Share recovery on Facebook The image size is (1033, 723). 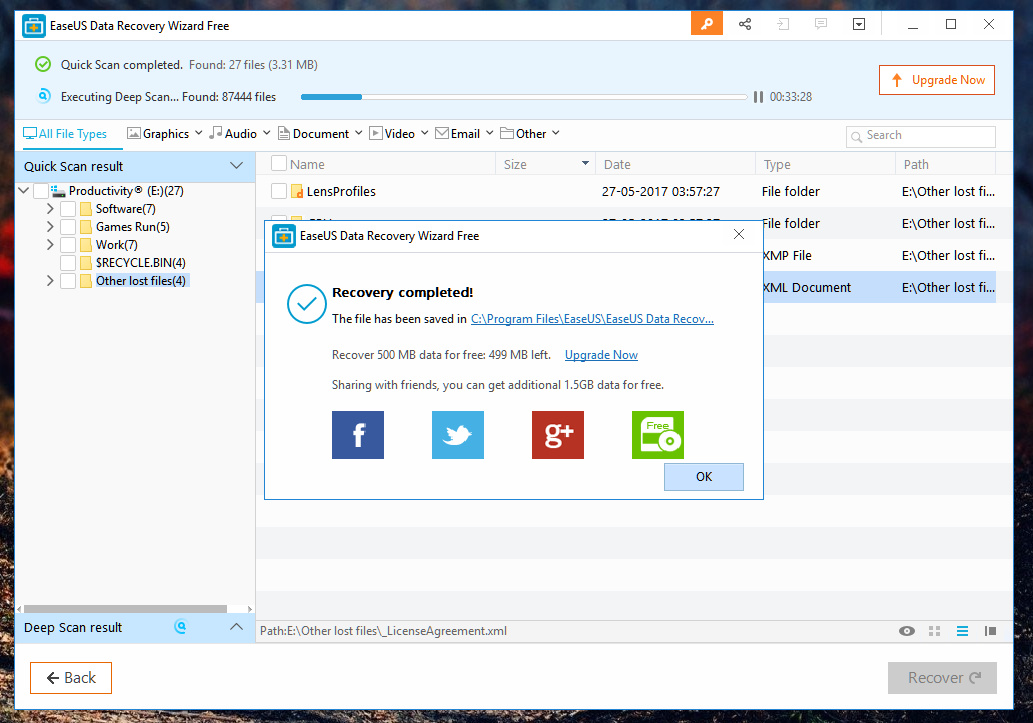358,435
